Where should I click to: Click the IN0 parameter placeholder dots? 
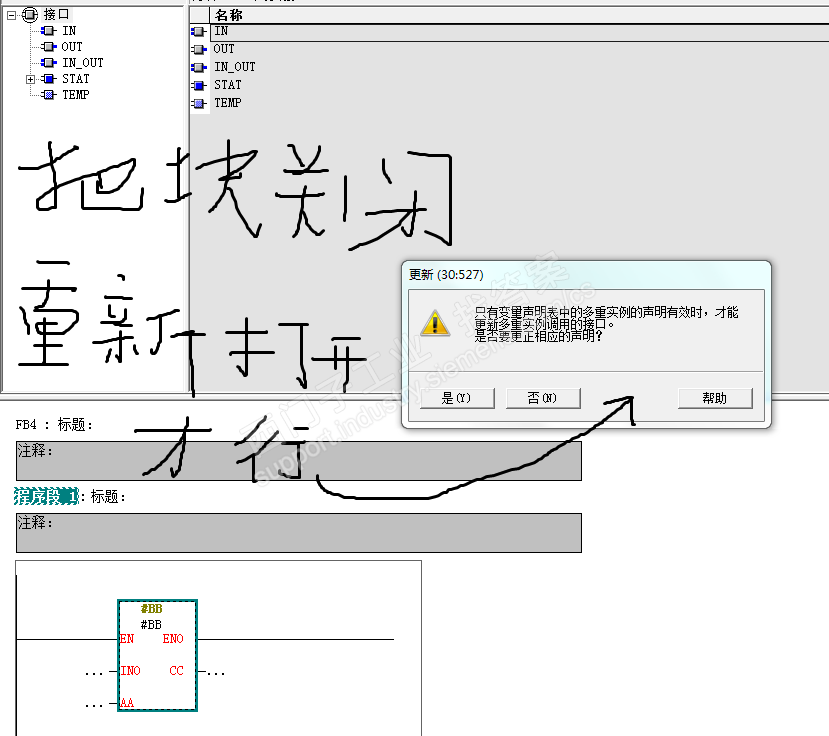tap(94, 673)
